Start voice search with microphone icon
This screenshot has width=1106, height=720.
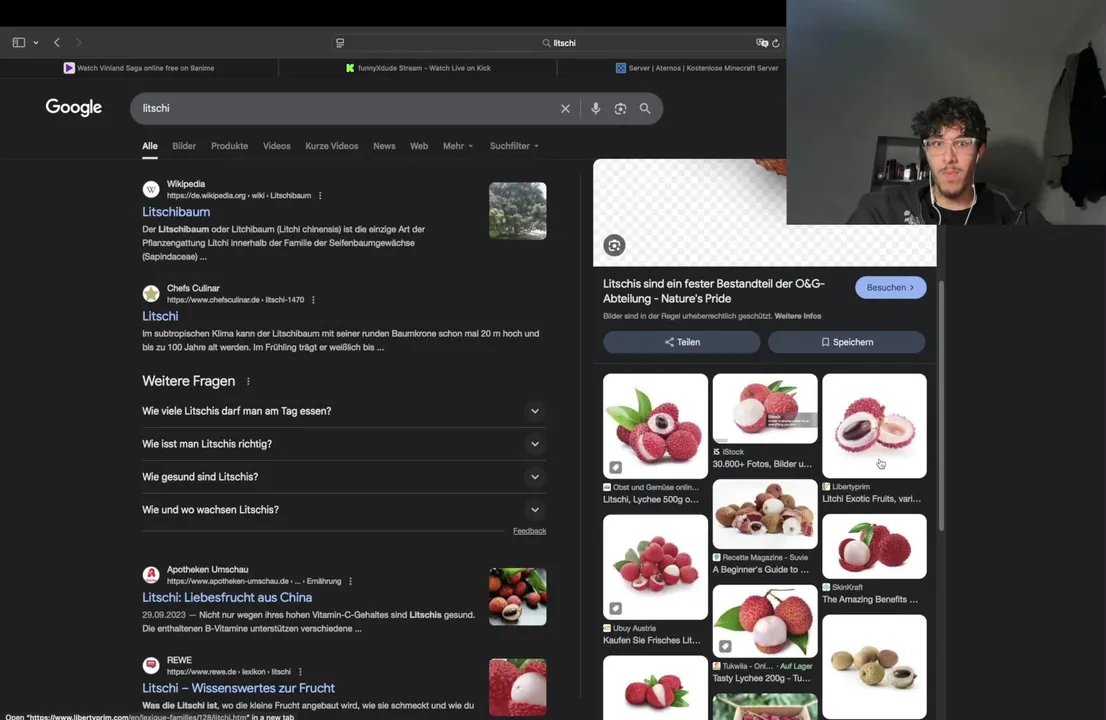[x=595, y=109]
